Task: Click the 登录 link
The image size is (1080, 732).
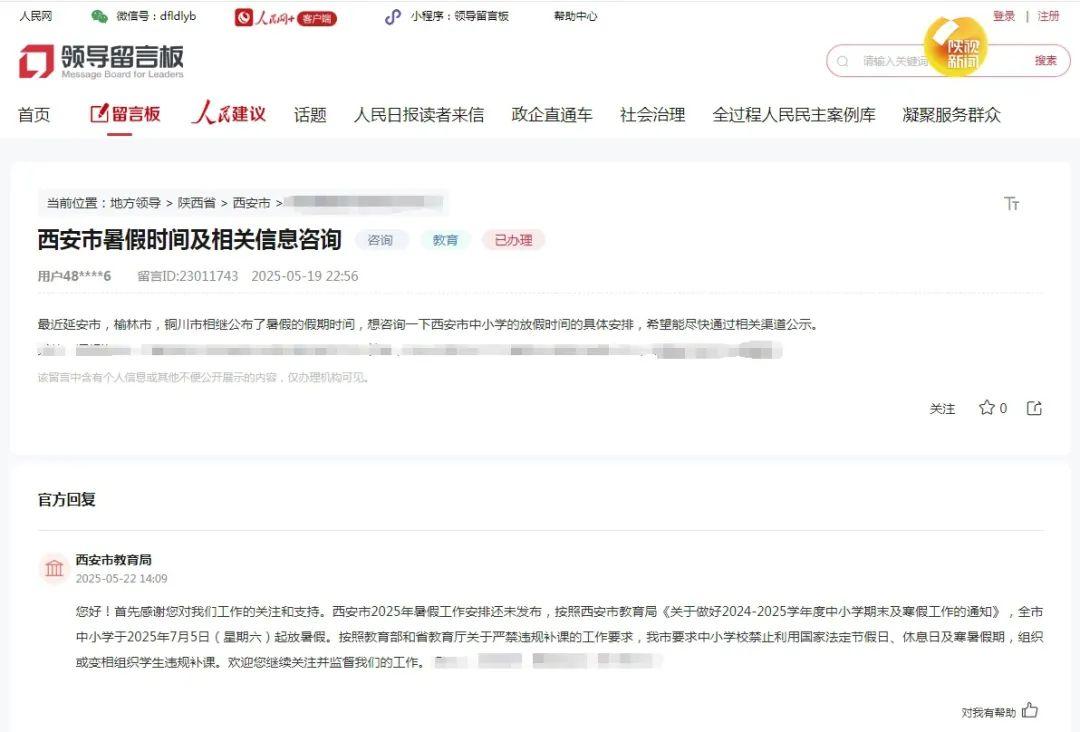Action: tap(1004, 16)
